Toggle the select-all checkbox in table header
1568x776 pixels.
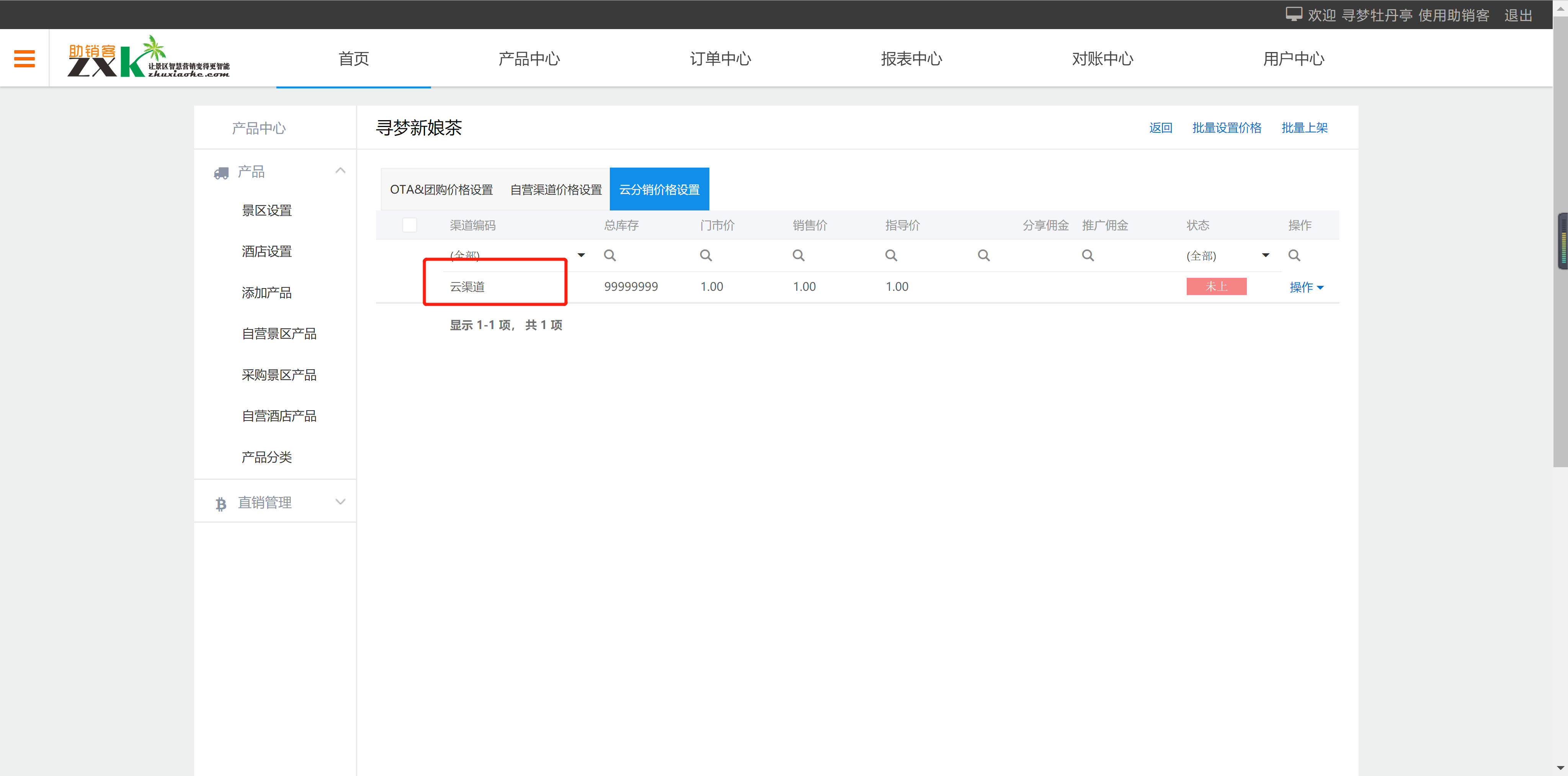410,225
